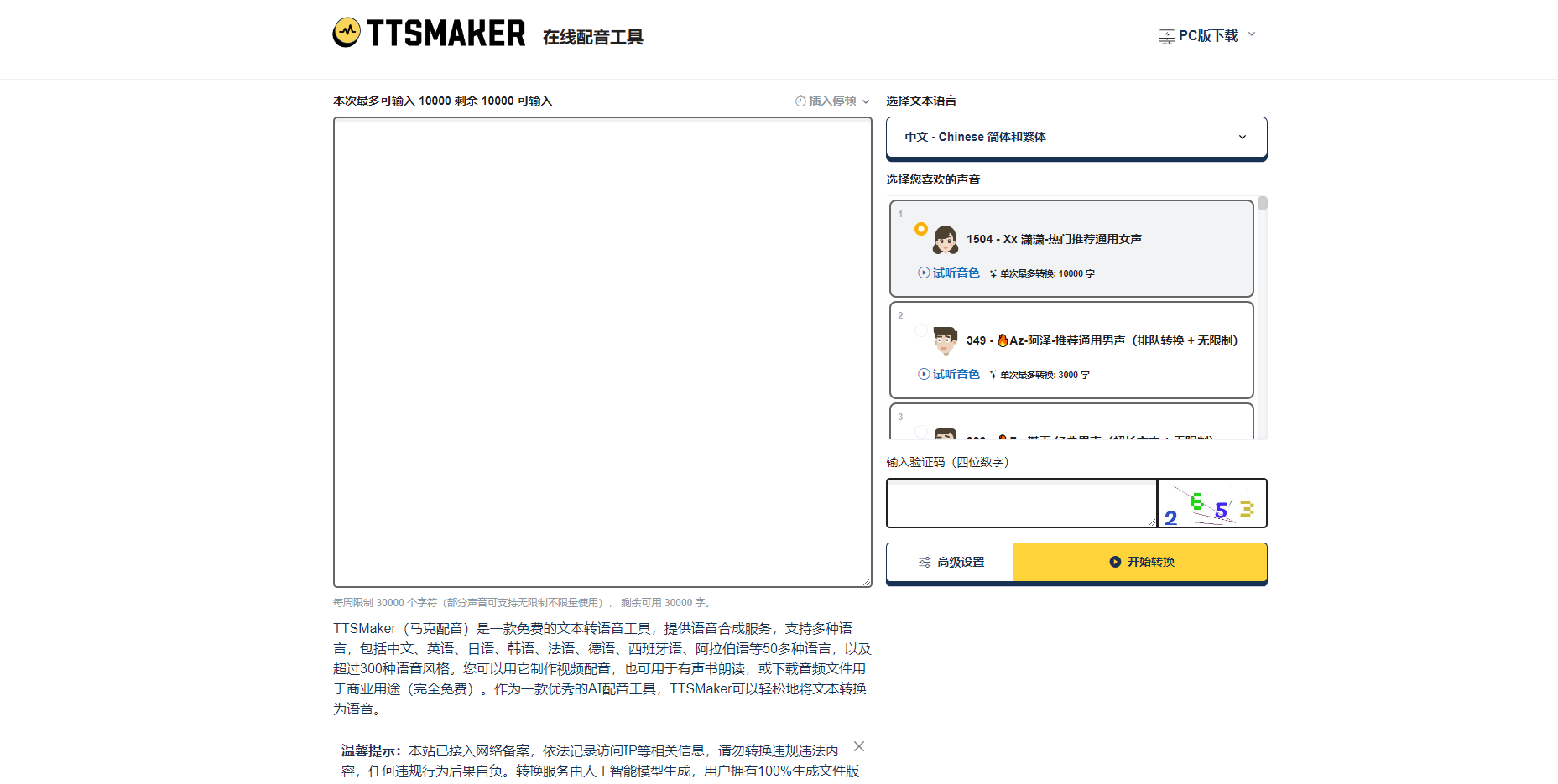This screenshot has width=1558, height=784.
Task: Close the 温馨提示 notice with X icon
Action: (x=859, y=746)
